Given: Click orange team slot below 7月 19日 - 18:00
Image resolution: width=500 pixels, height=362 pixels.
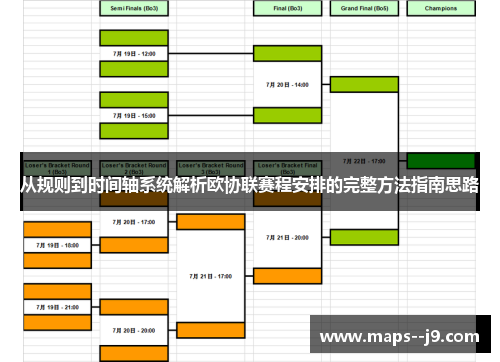Looking at the screenshot, I should point(57,261).
